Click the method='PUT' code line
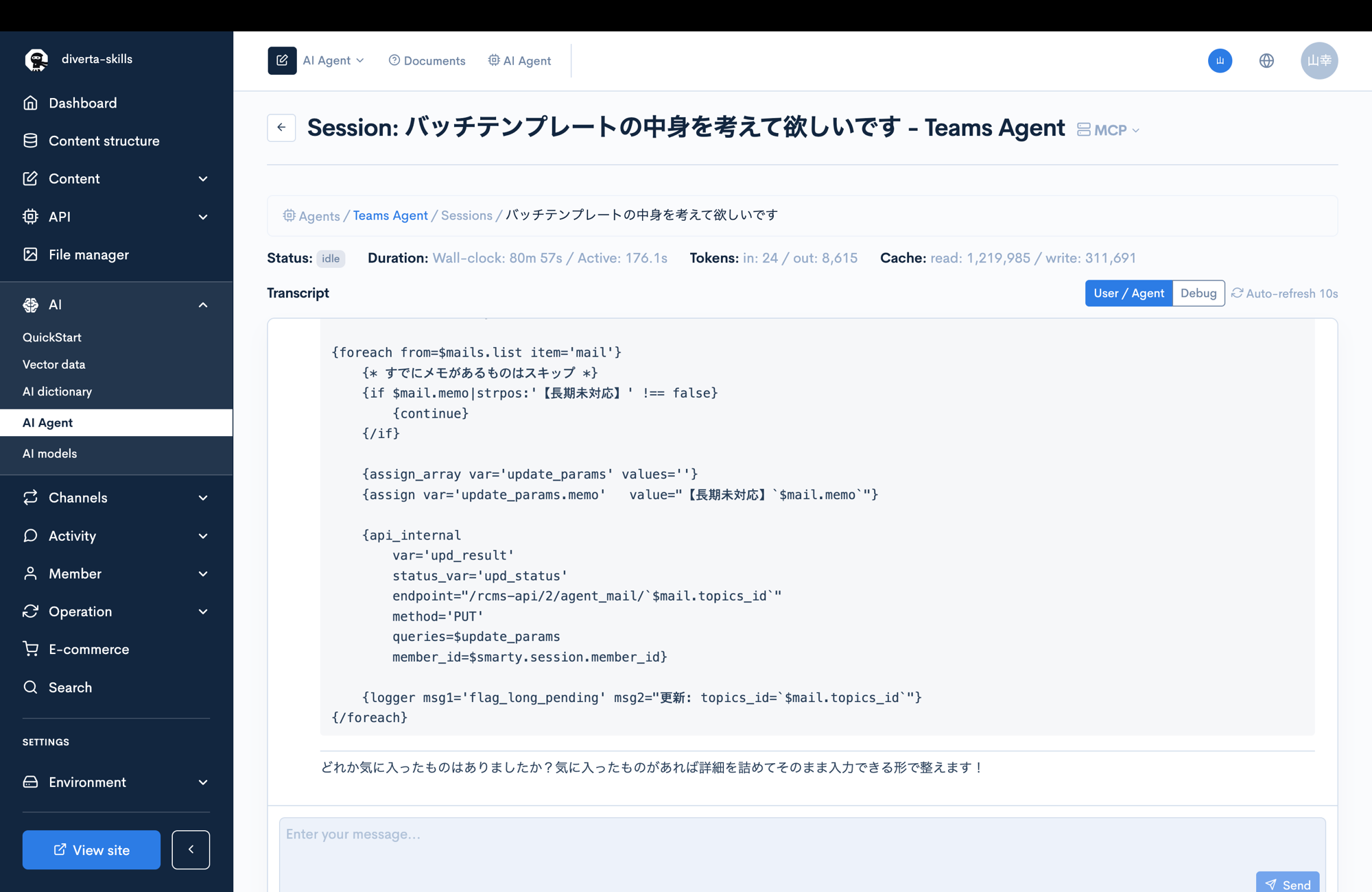This screenshot has height=892, width=1372. click(438, 616)
